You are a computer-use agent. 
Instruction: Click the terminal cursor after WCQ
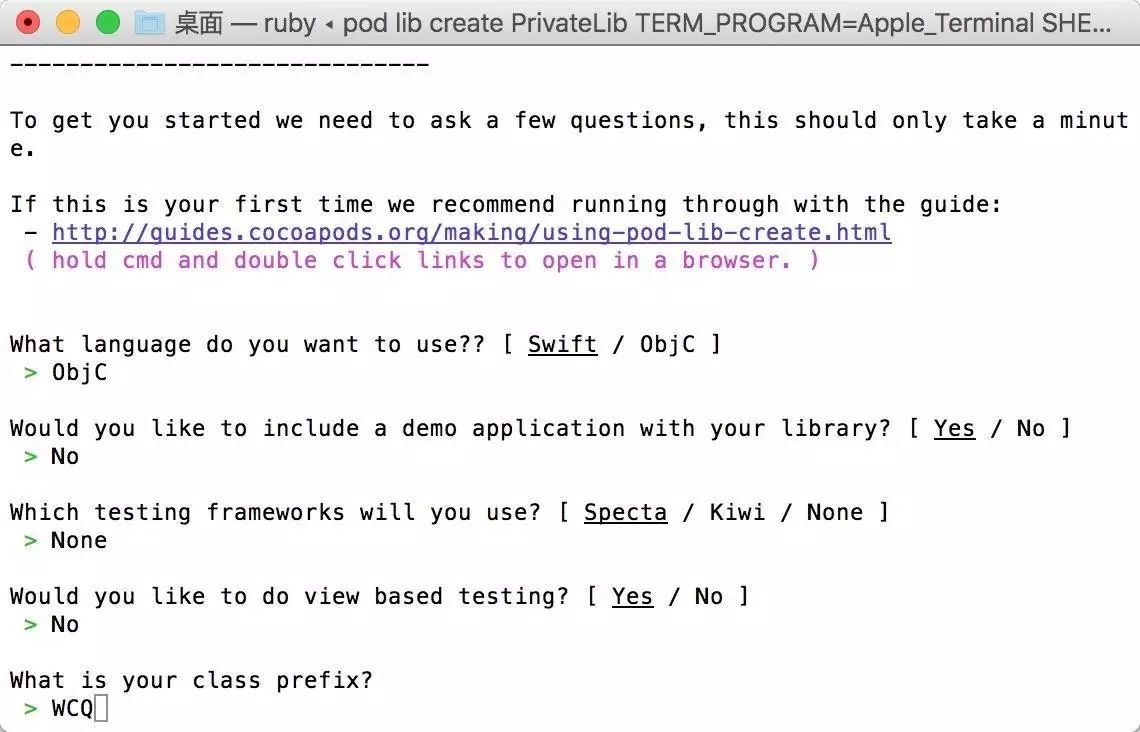coord(101,708)
